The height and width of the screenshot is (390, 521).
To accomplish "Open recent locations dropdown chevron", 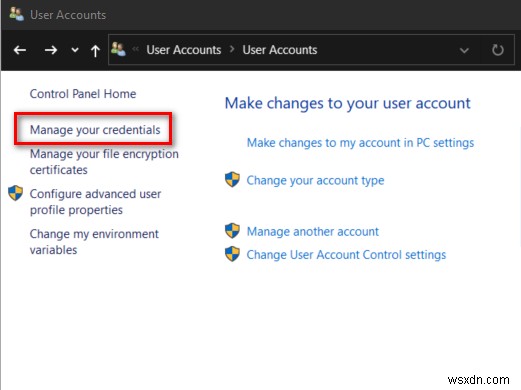I will coord(75,50).
